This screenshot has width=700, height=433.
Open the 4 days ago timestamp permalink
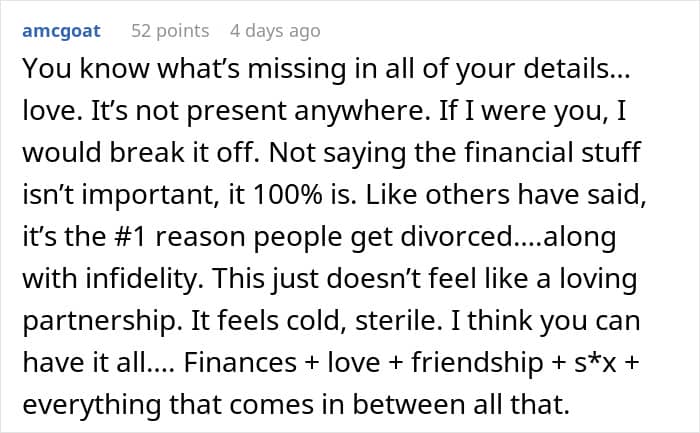click(x=275, y=31)
